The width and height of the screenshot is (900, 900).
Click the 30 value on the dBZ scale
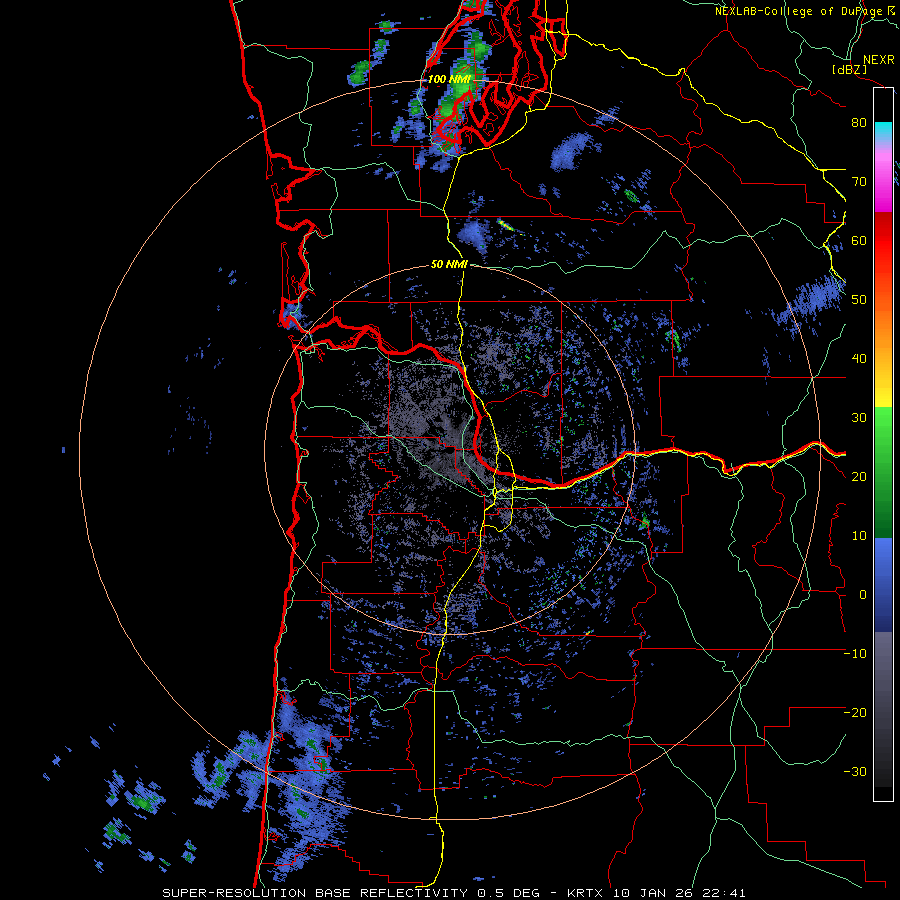859,418
